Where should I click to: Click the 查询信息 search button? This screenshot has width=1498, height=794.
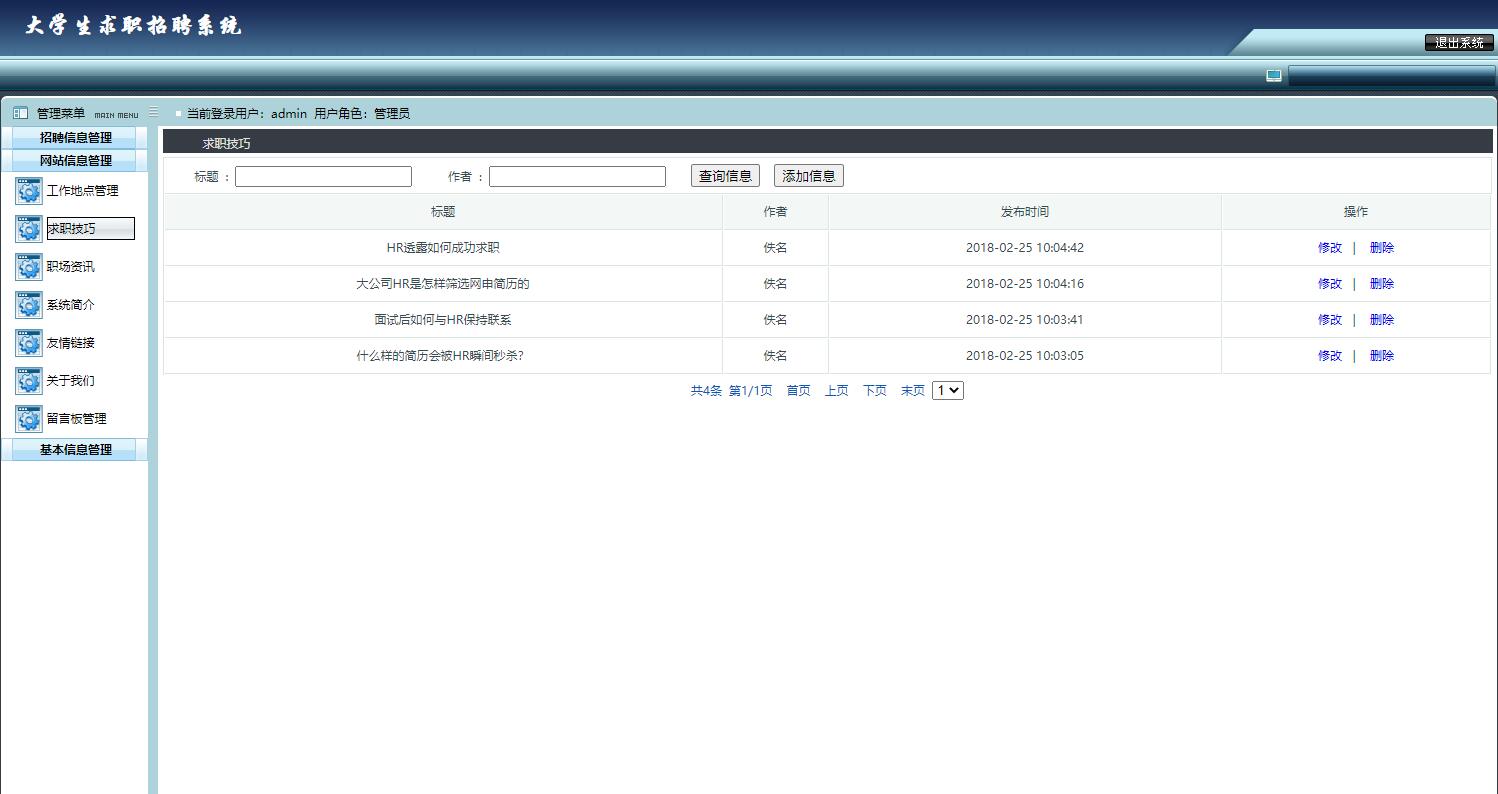tap(725, 176)
